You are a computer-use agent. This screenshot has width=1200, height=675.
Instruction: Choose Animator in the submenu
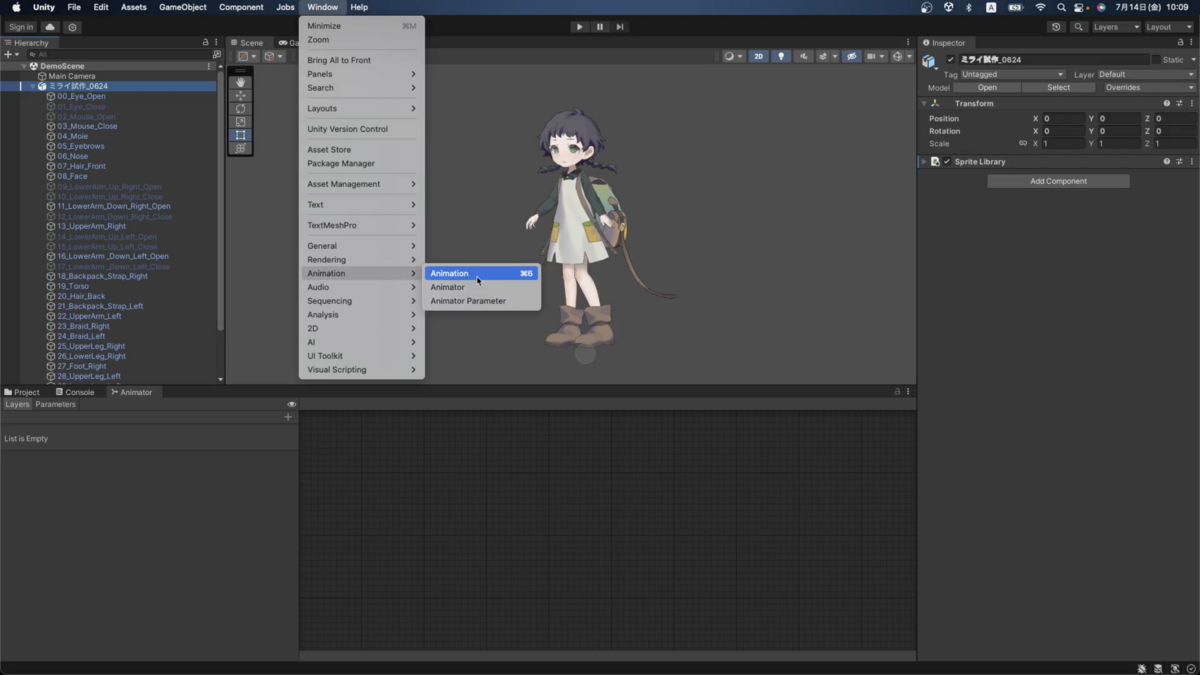point(482,287)
